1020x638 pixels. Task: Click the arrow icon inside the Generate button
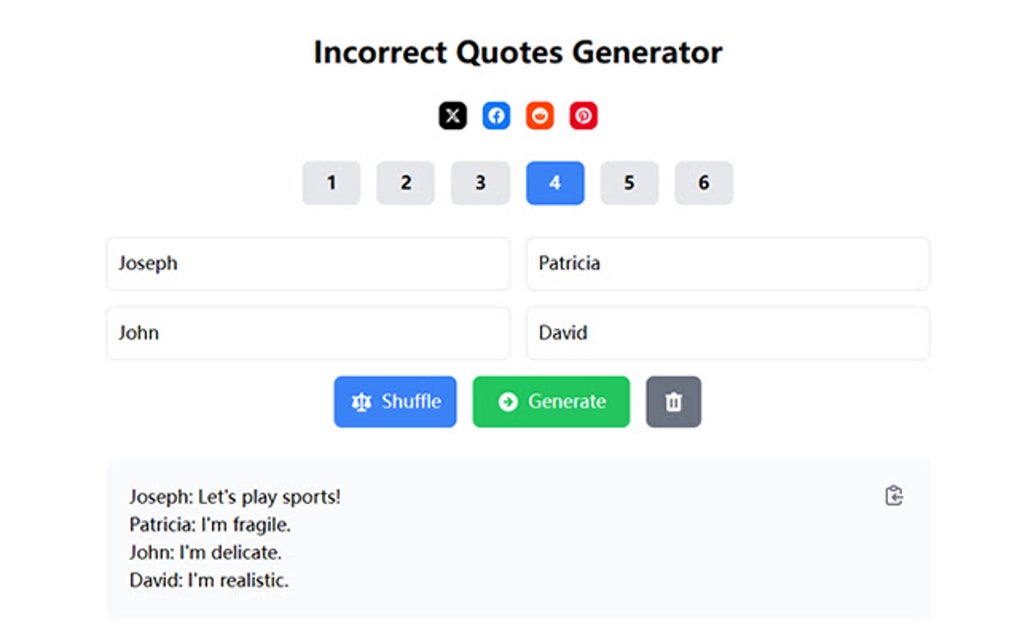tap(506, 401)
